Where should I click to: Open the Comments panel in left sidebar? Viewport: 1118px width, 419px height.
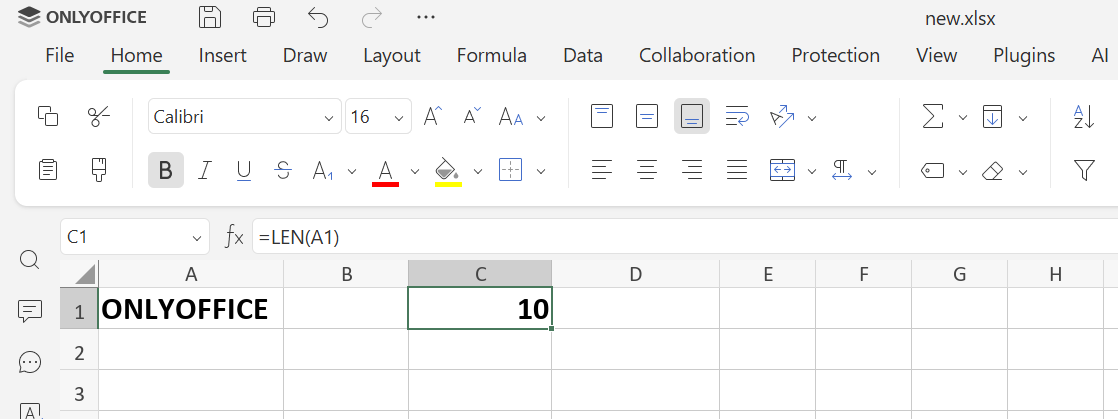point(29,311)
